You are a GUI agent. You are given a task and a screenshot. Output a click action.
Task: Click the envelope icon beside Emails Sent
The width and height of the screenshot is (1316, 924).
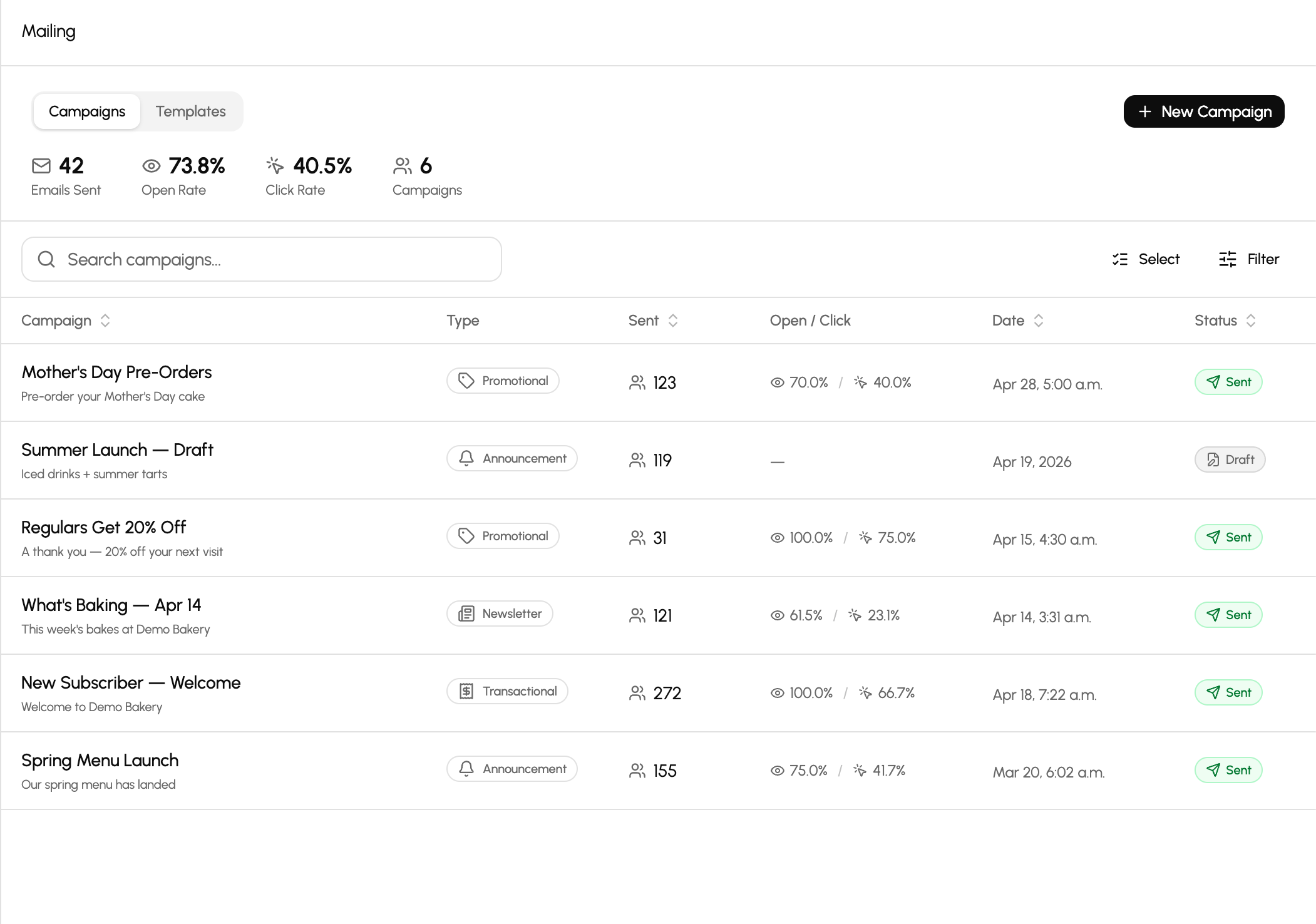41,166
